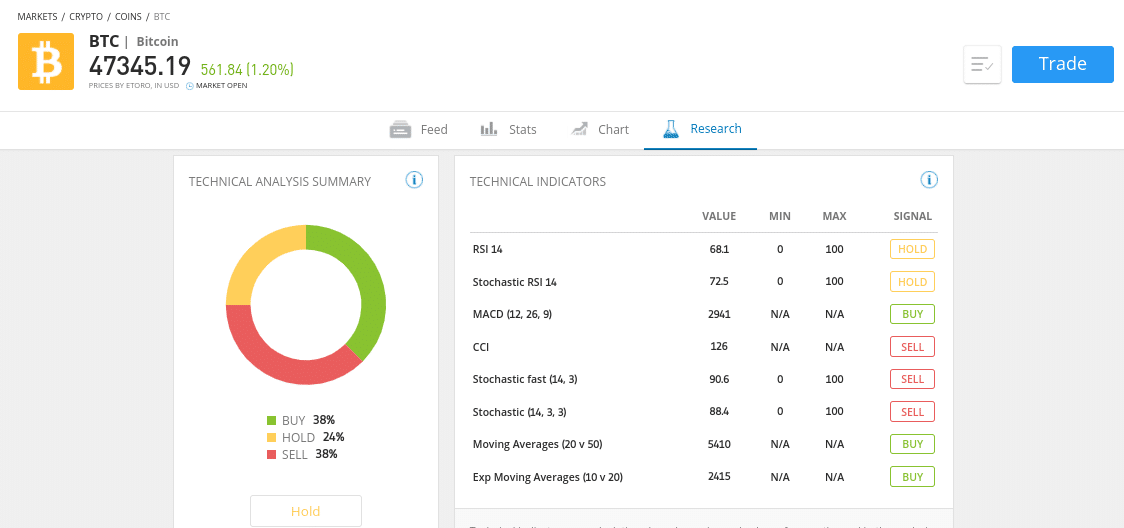Click the TECHNICAL INDICATORS heading

(538, 181)
